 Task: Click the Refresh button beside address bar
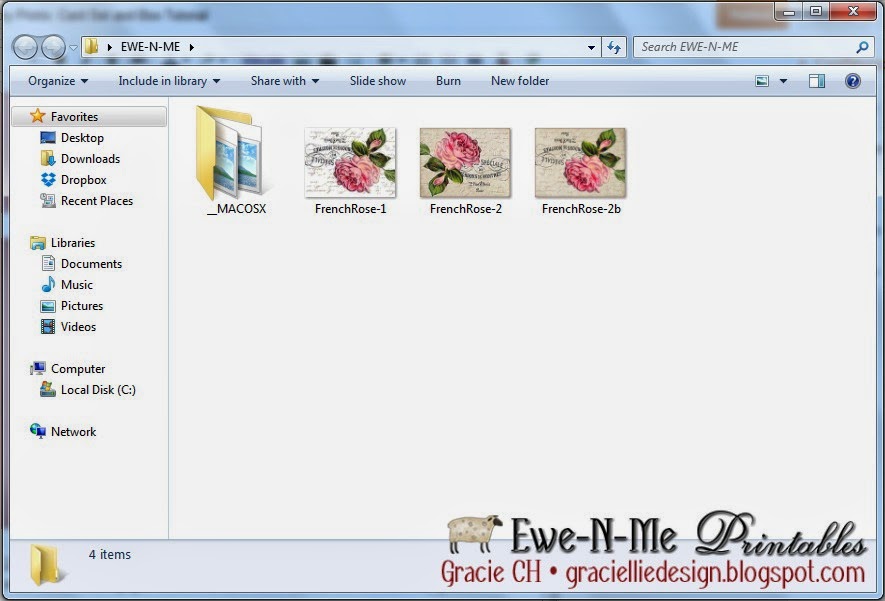(615, 47)
